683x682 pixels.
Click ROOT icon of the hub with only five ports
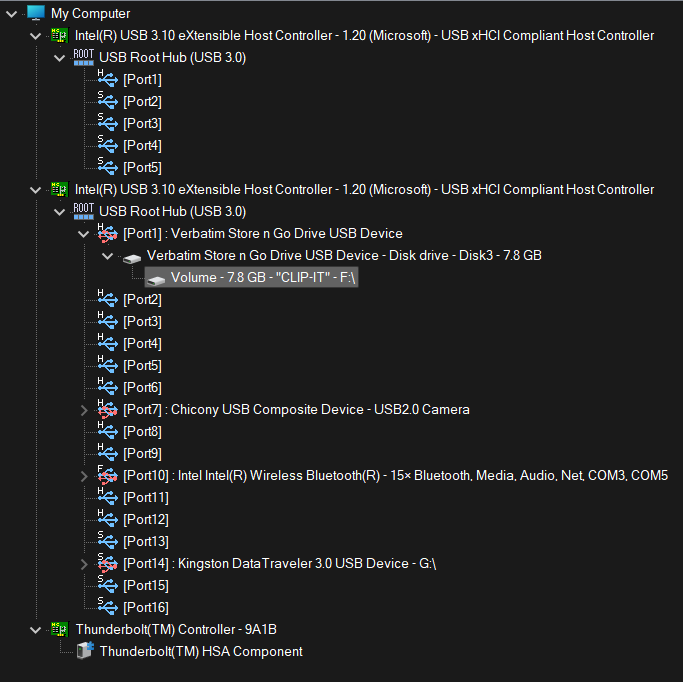(x=83, y=57)
